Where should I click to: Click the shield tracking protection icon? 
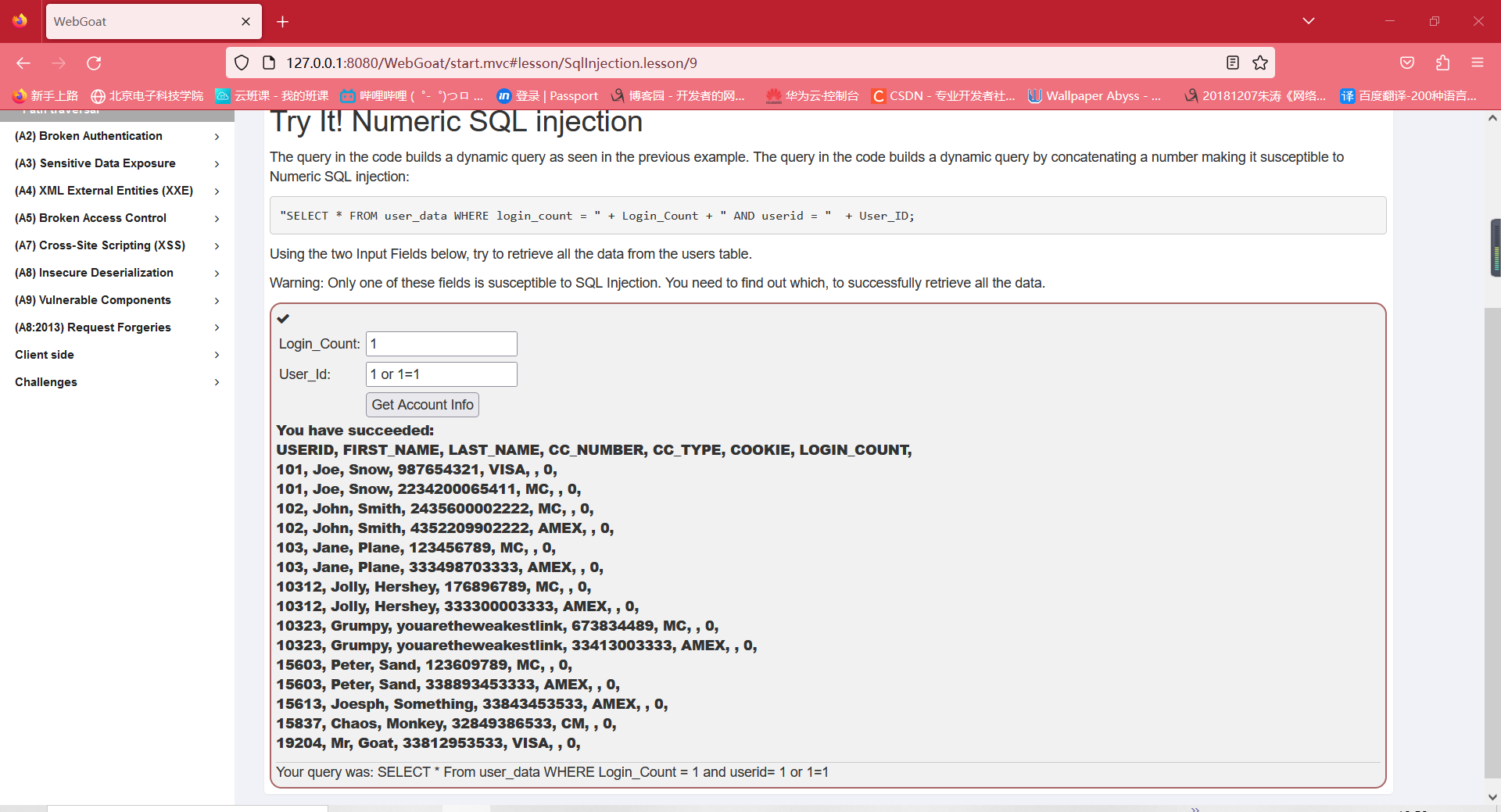[x=242, y=63]
